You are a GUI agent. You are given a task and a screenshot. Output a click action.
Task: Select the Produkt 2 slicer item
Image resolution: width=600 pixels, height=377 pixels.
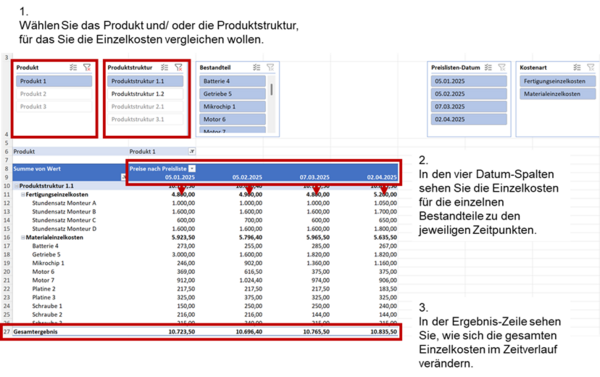click(x=54, y=94)
